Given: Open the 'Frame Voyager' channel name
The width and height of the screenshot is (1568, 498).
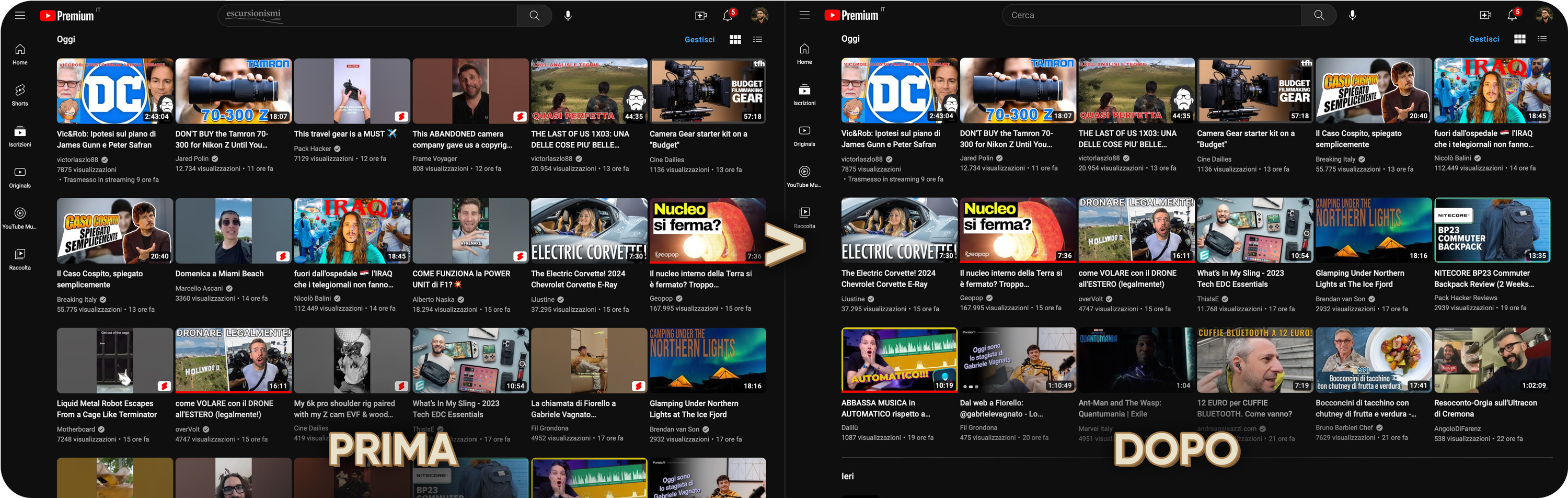Looking at the screenshot, I should pos(435,159).
